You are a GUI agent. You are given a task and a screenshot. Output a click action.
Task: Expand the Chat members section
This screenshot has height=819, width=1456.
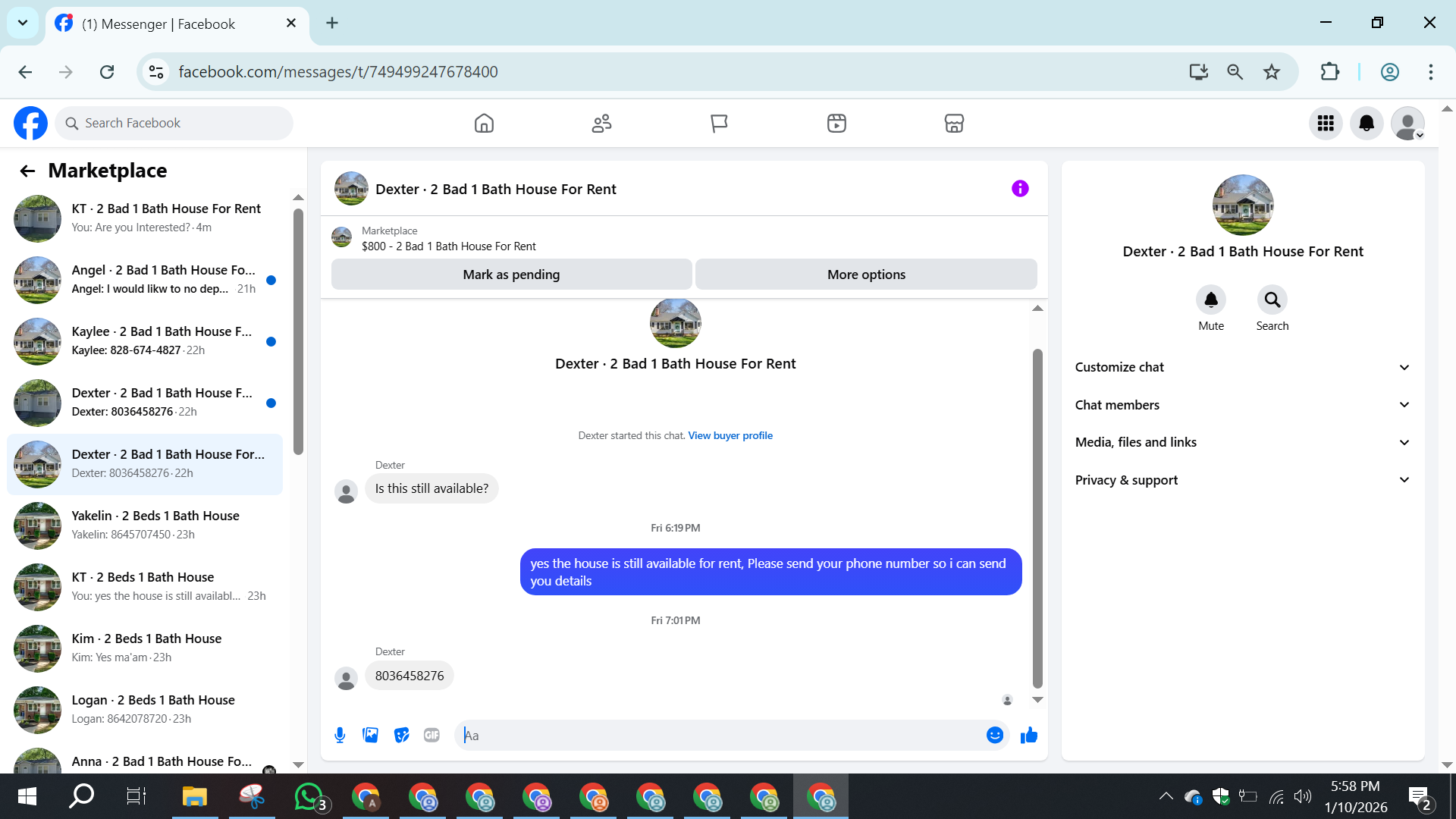coord(1242,405)
